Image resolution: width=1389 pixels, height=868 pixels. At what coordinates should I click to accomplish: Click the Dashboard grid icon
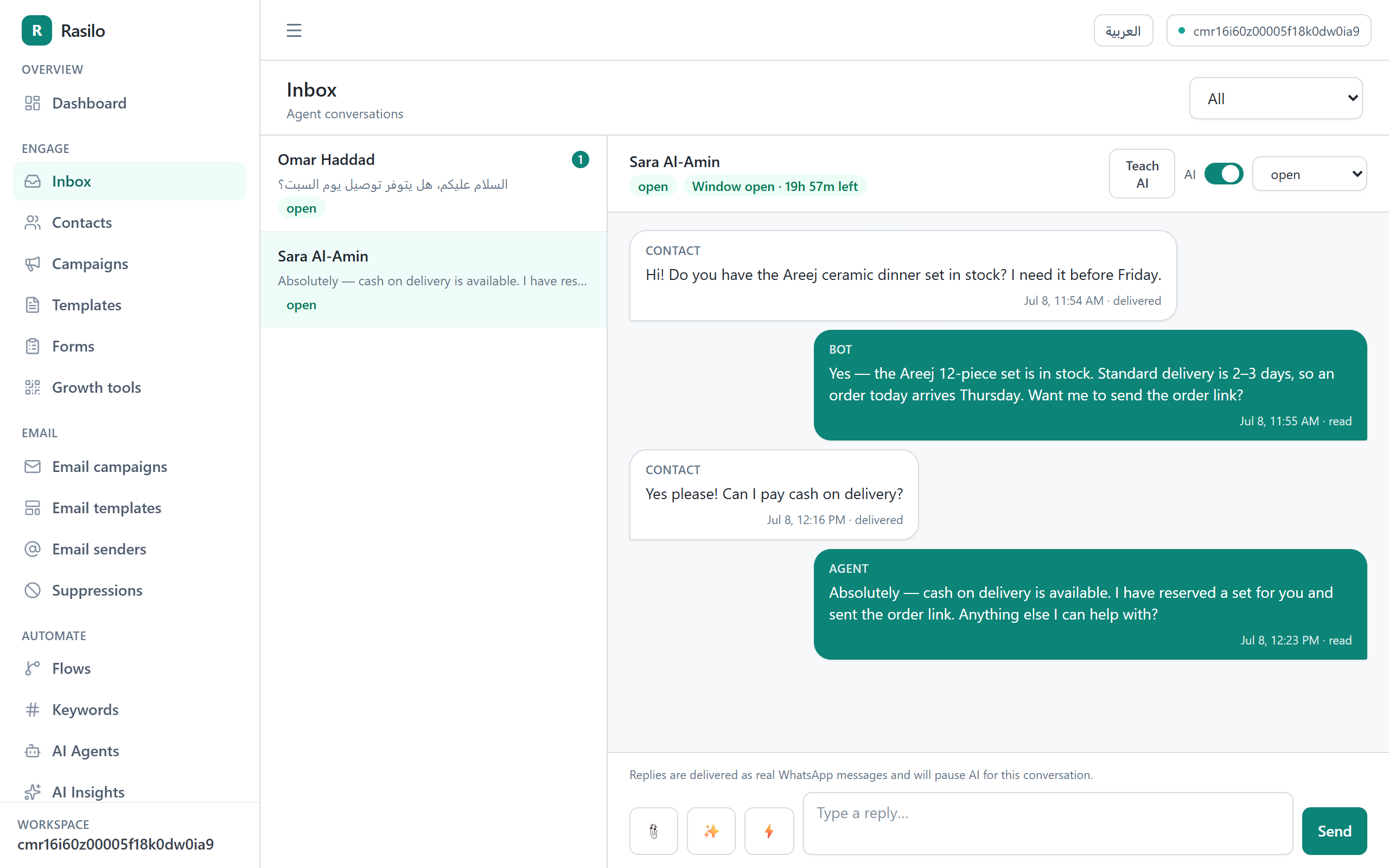[33, 103]
